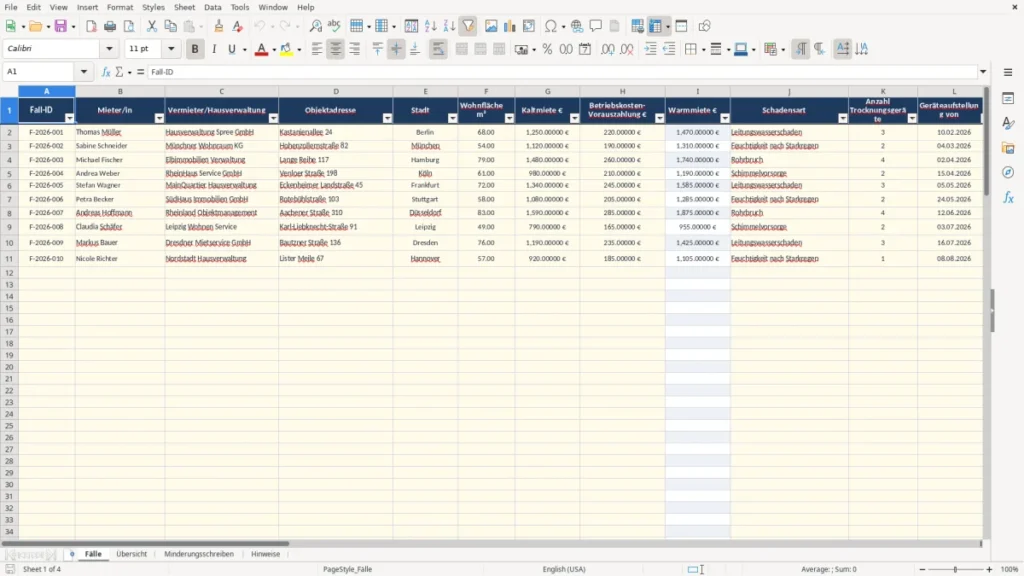1024x576 pixels.
Task: Click the Print icon
Action: coord(110,26)
